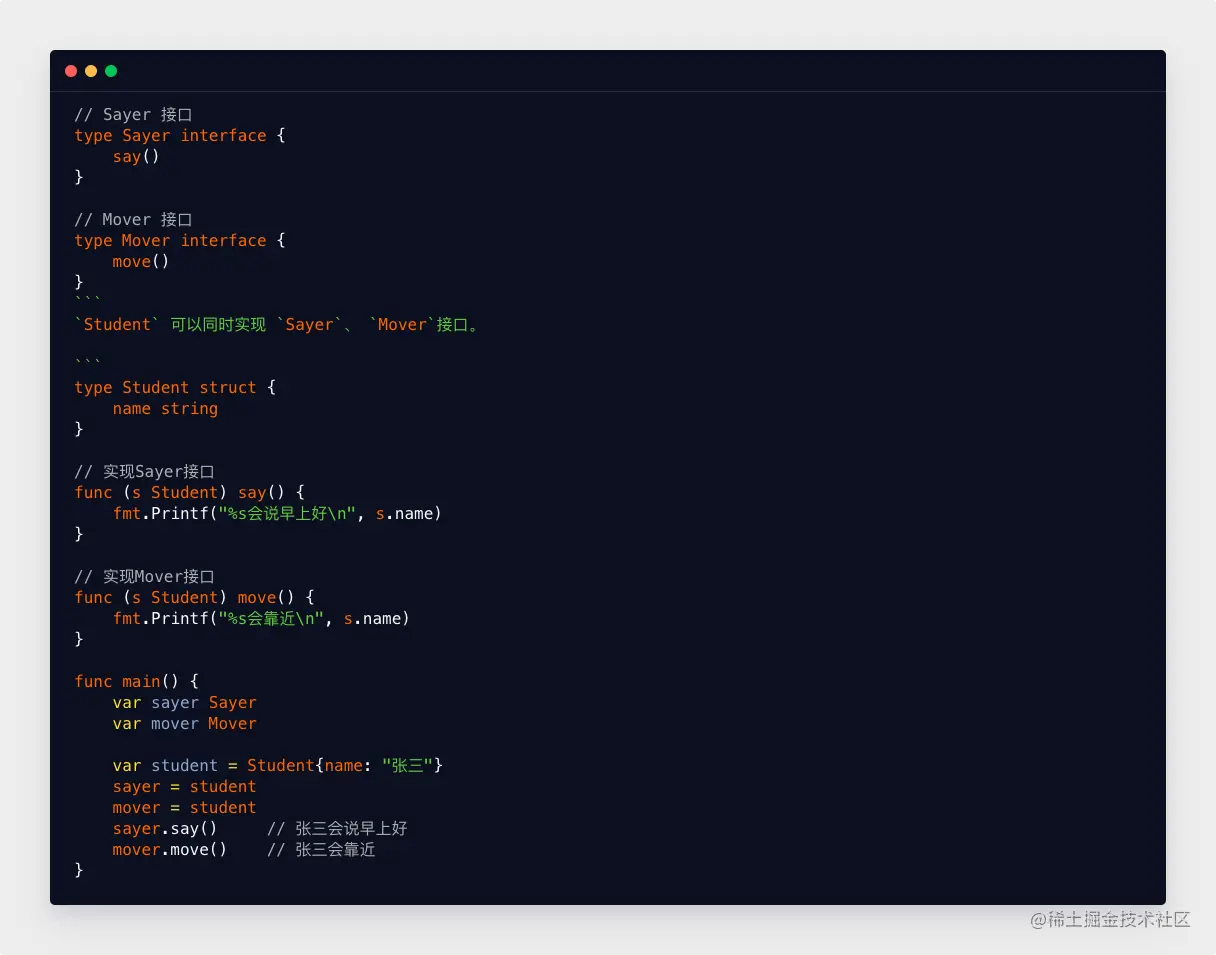
Task: Click the green text line starting with `Student`
Action: pyautogui.click(x=277, y=325)
